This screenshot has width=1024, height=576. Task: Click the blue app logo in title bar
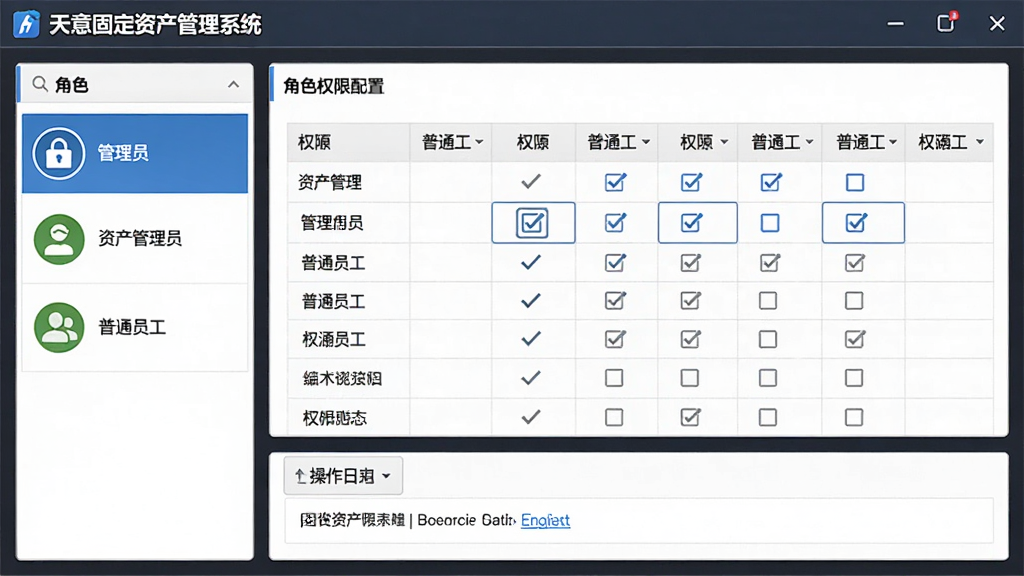point(26,25)
